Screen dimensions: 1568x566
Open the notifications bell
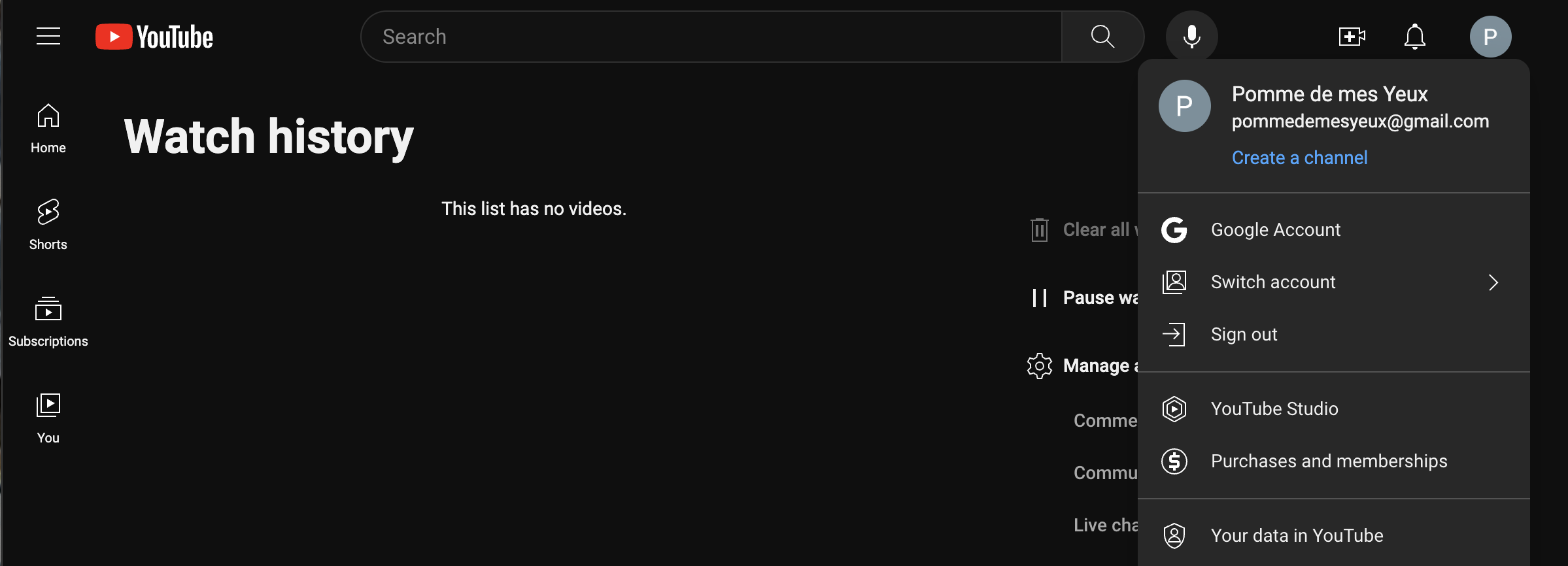coord(1414,37)
